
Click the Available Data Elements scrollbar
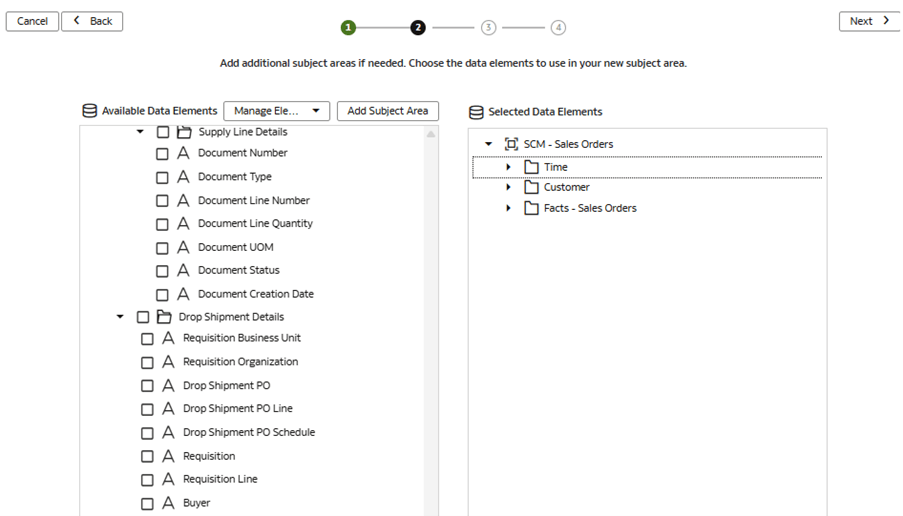point(431,300)
